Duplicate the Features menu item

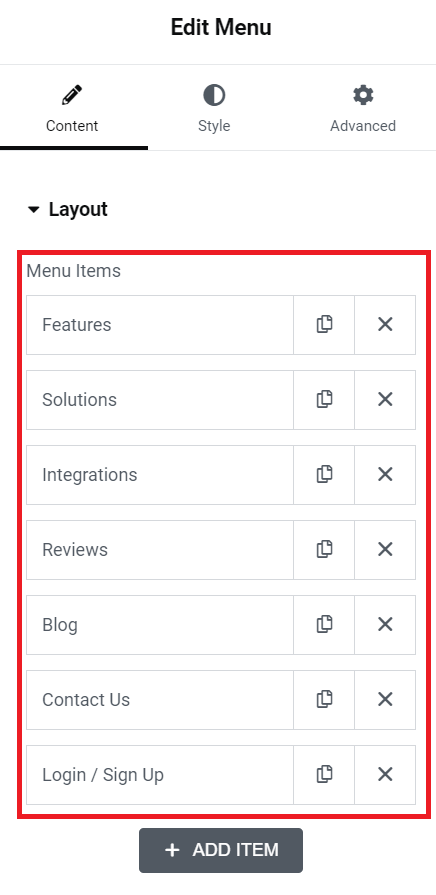point(324,325)
